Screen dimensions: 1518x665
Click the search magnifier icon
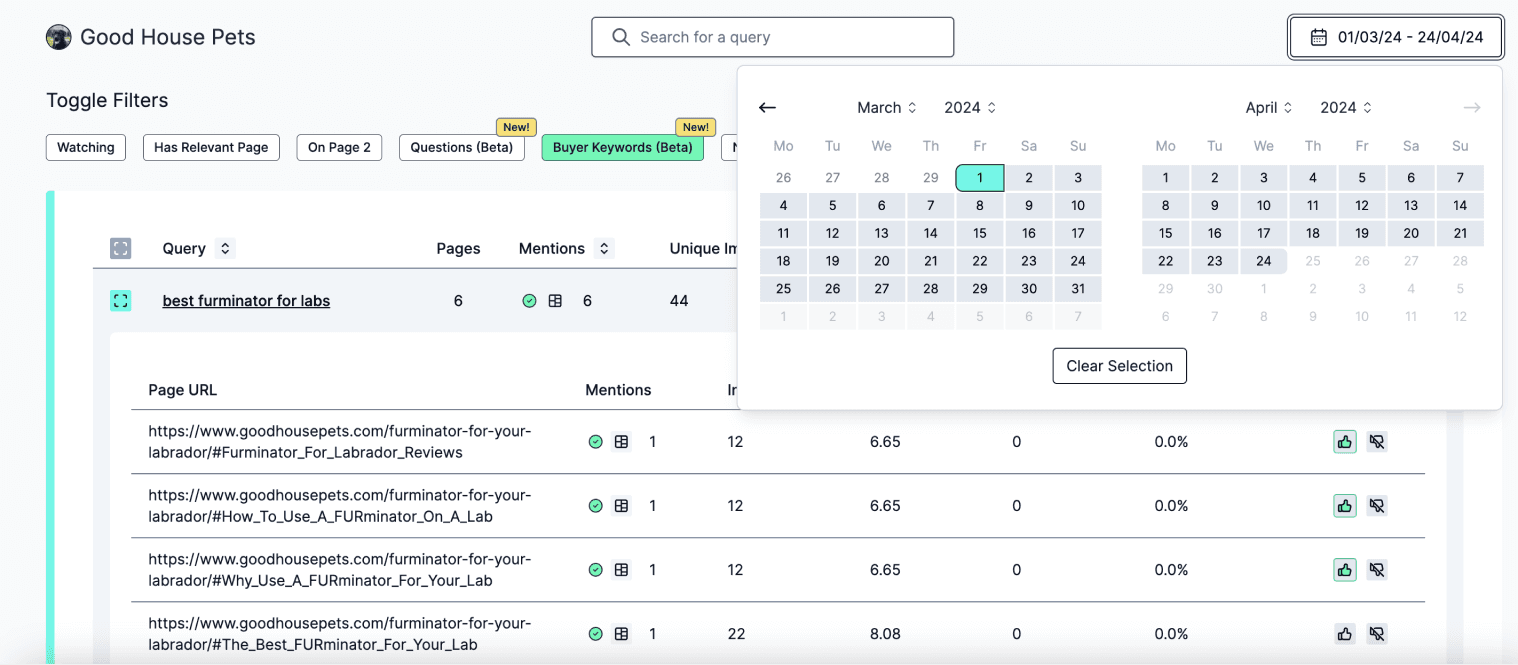click(x=620, y=36)
